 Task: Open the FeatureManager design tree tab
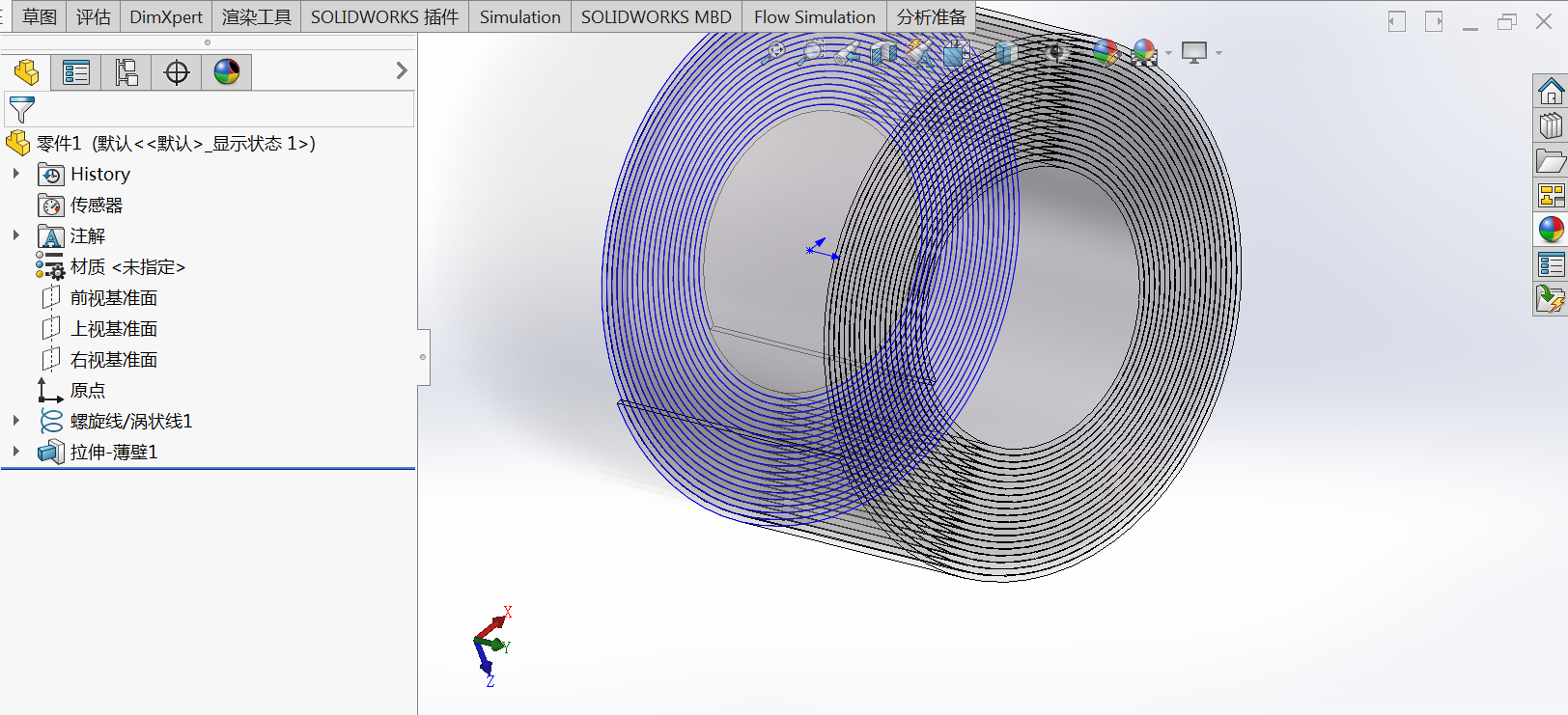click(26, 72)
